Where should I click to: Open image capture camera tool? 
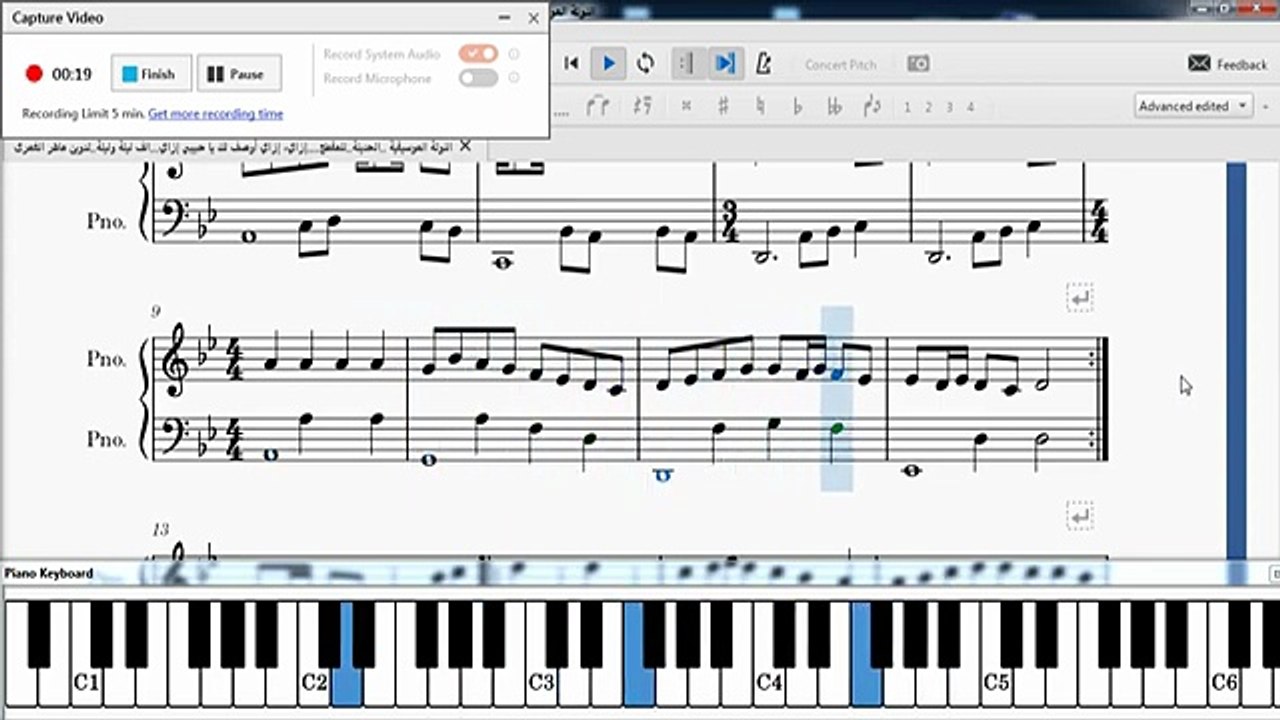pos(918,64)
